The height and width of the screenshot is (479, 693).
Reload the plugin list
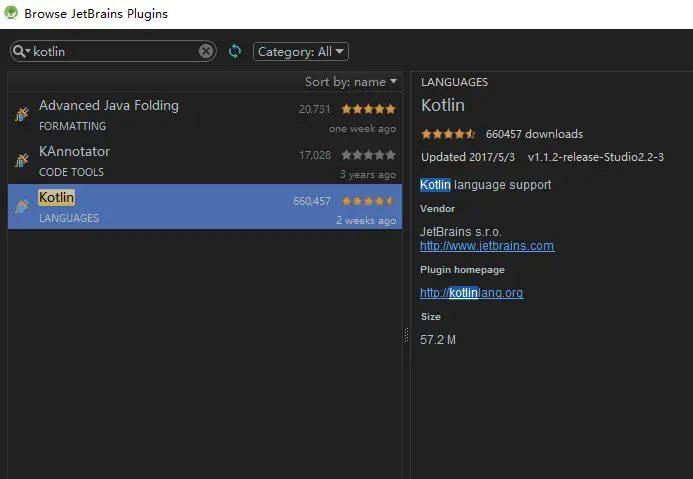coord(235,51)
